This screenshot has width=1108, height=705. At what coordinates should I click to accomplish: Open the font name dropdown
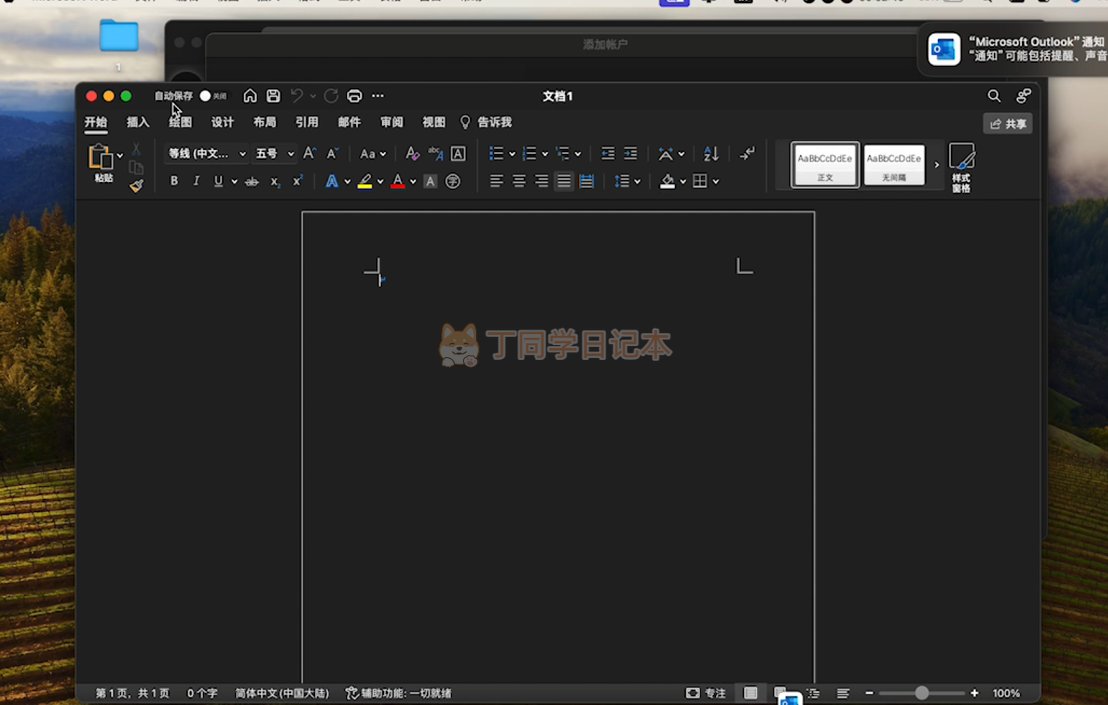pos(242,154)
